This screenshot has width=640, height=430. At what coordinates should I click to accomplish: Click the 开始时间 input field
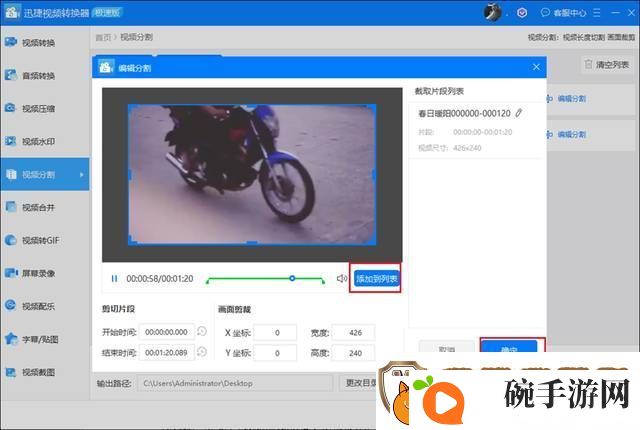[167, 332]
